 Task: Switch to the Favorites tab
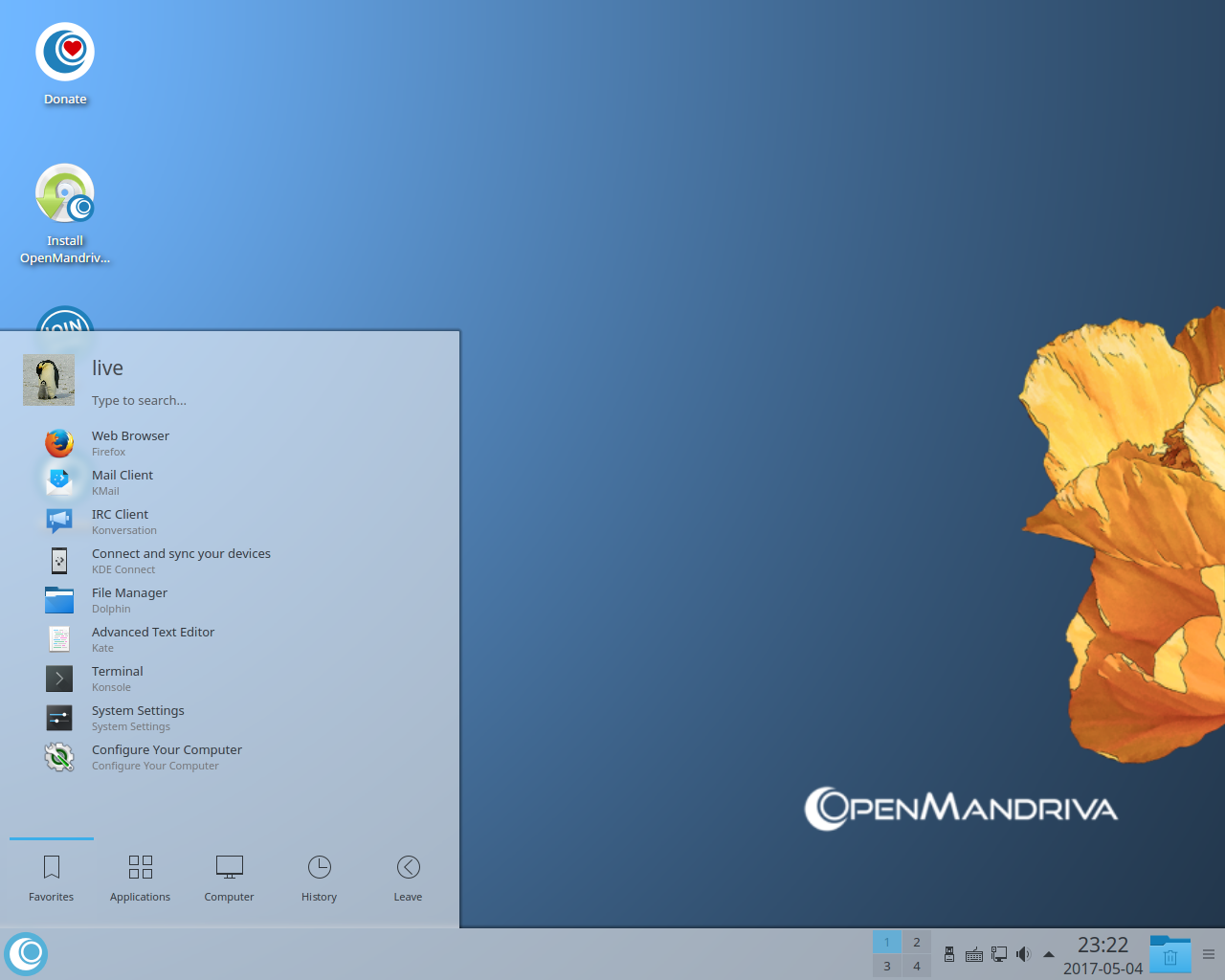(52, 879)
